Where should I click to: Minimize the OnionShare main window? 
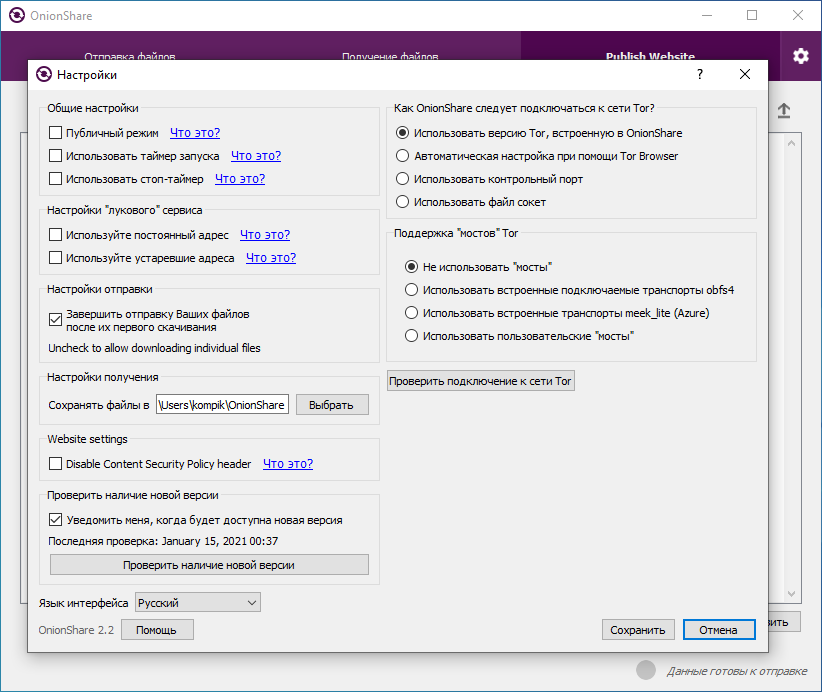click(x=707, y=15)
